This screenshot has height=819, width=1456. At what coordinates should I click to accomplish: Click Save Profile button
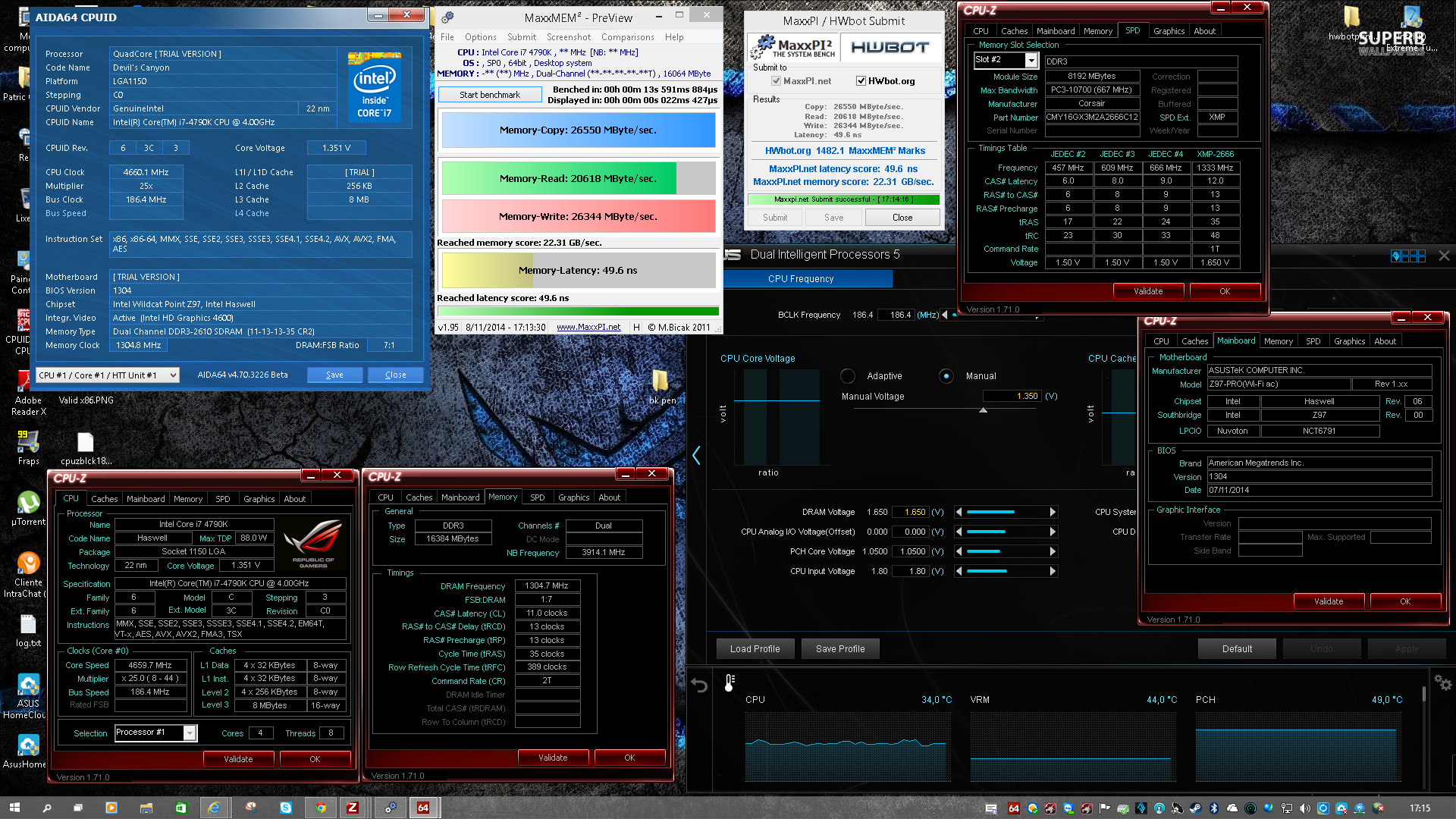coord(840,649)
